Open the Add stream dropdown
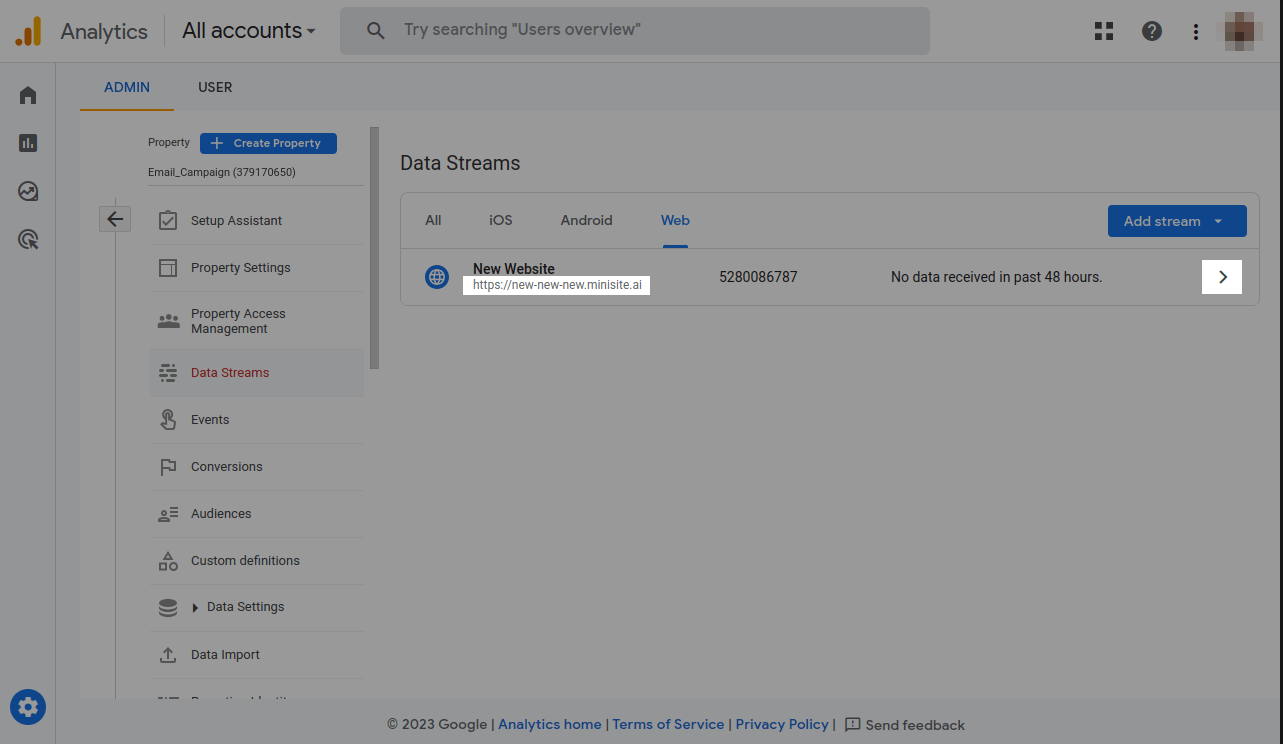The width and height of the screenshot is (1283, 744). pos(1177,221)
